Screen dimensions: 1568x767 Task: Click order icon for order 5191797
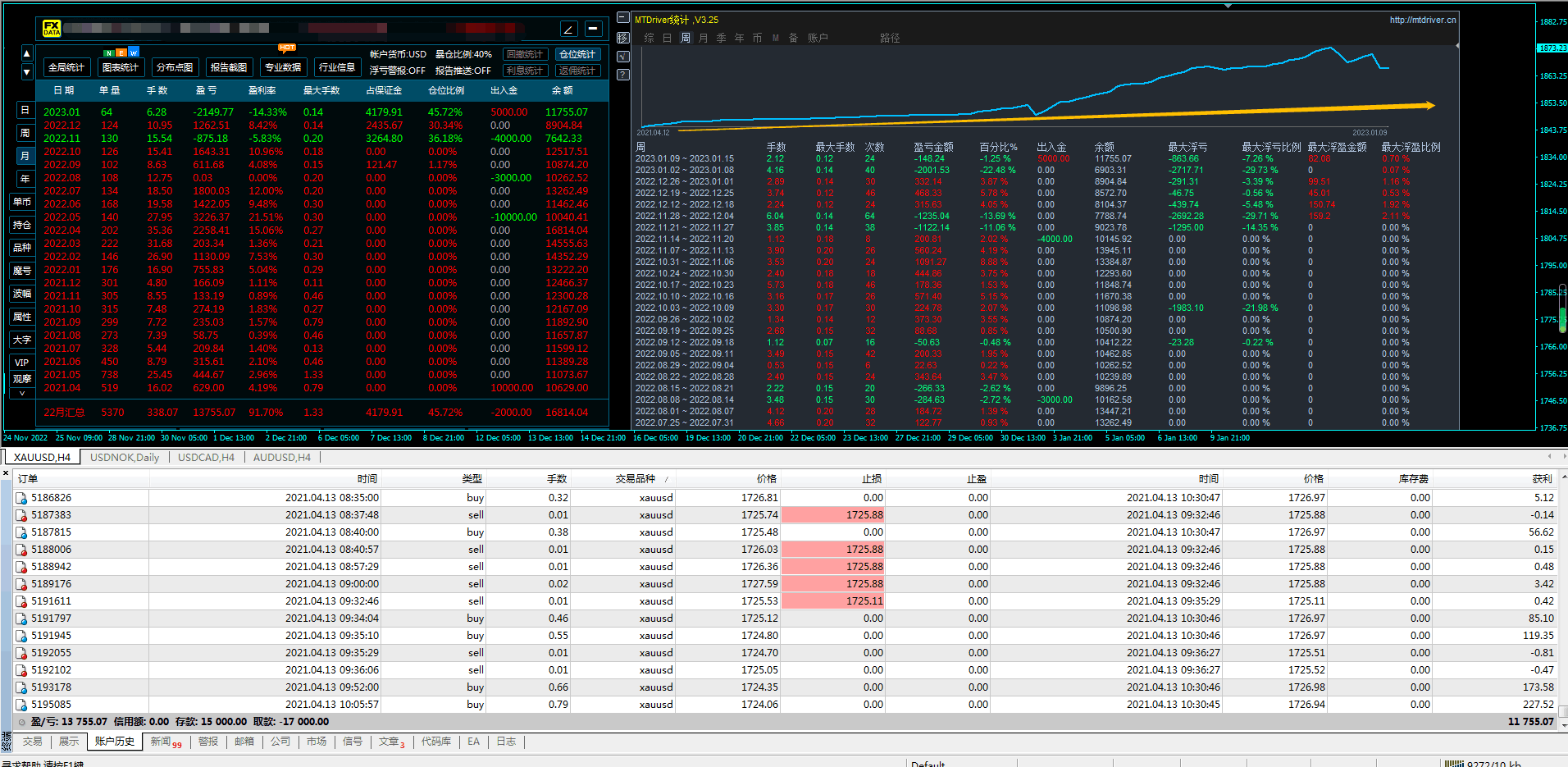coord(21,619)
